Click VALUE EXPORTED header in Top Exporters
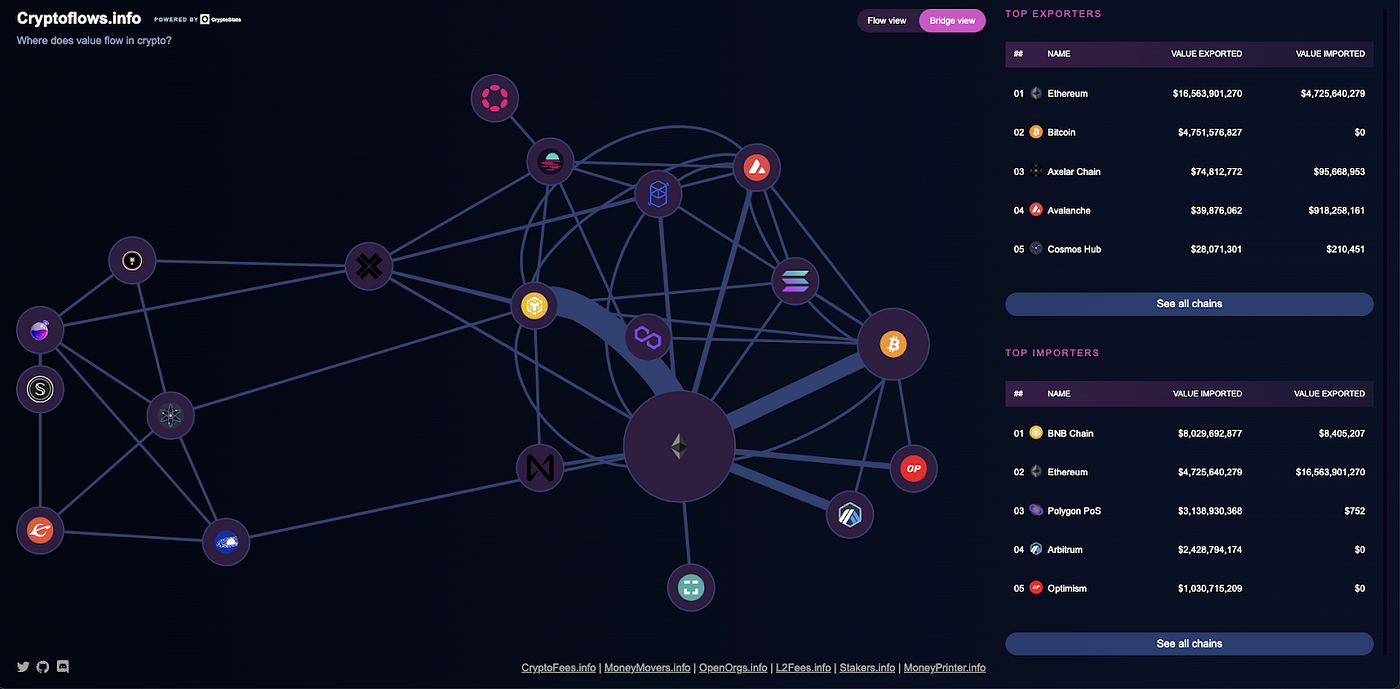 coord(1206,54)
